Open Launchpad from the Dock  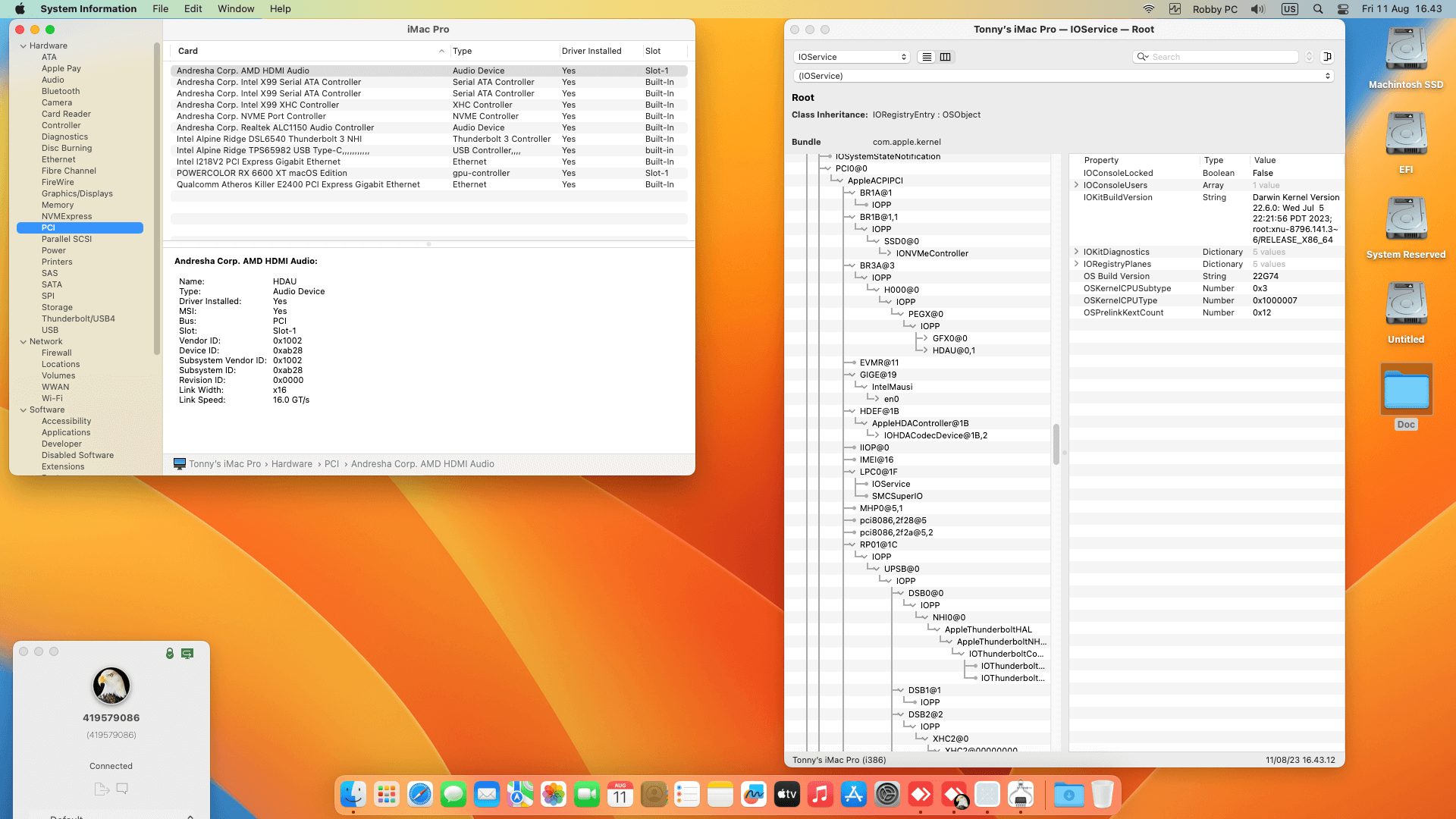[x=387, y=794]
